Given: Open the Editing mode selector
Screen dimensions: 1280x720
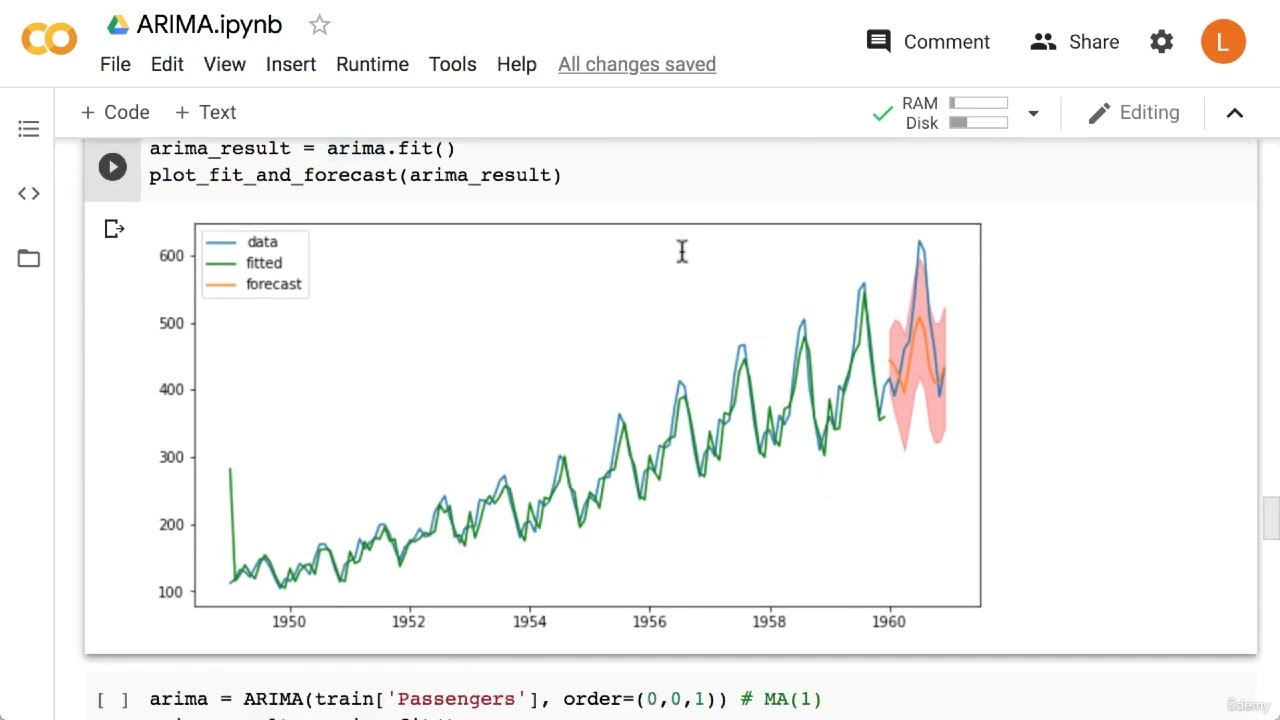Looking at the screenshot, I should click(x=1134, y=113).
